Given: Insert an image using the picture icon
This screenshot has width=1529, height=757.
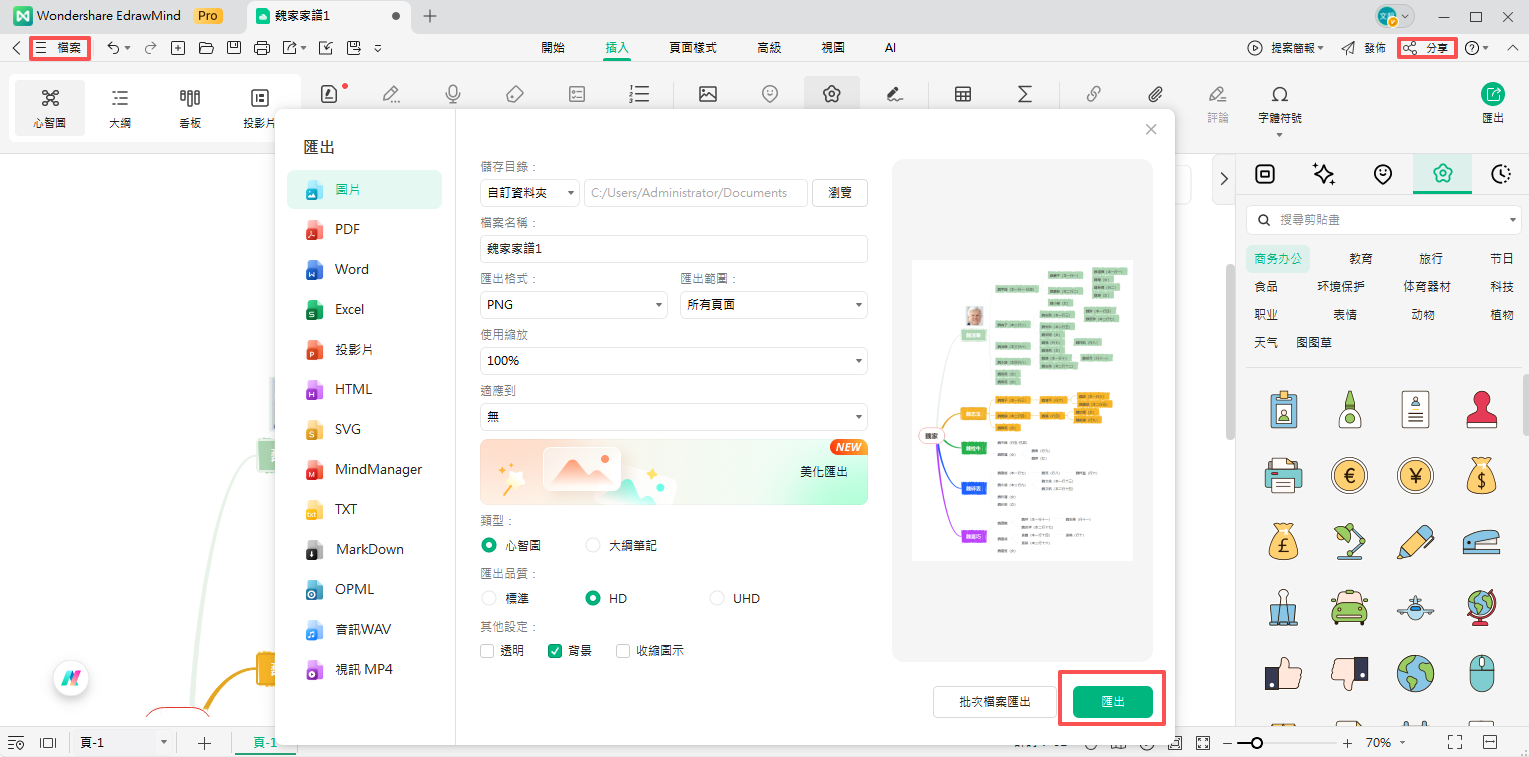Looking at the screenshot, I should (708, 93).
